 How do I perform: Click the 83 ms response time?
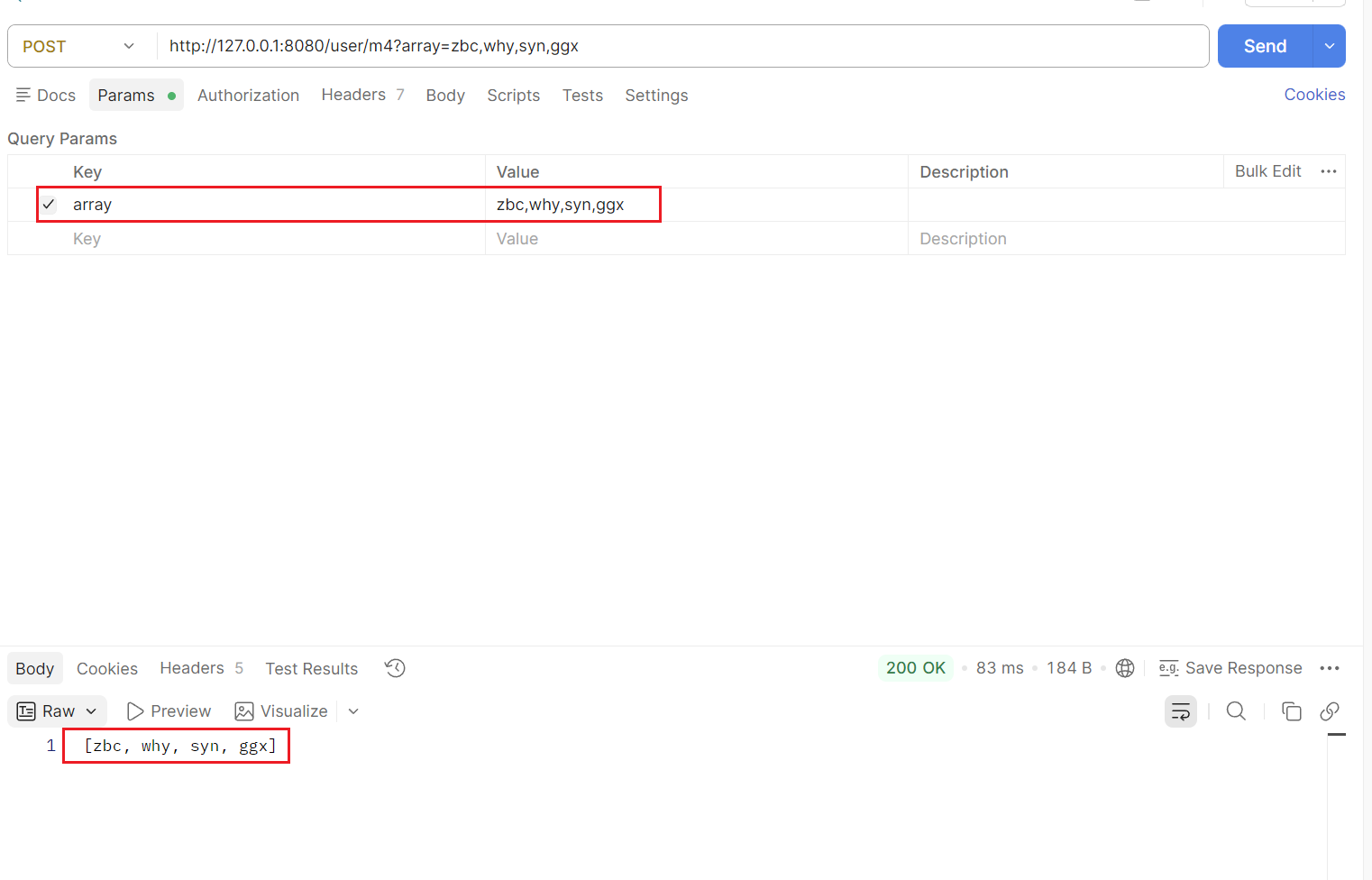pos(1000,668)
